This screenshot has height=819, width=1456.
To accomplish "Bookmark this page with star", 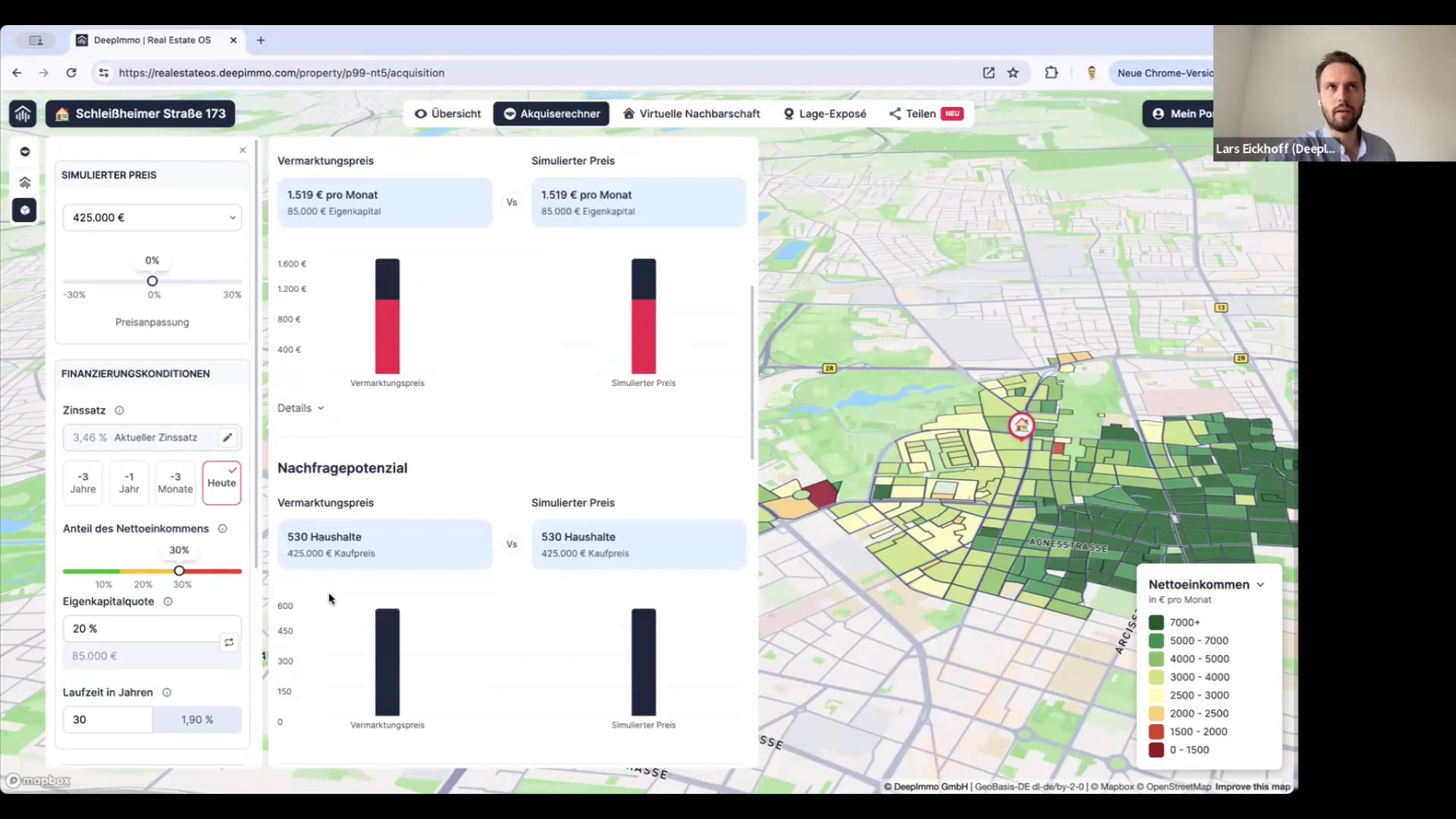I will coord(1013,73).
